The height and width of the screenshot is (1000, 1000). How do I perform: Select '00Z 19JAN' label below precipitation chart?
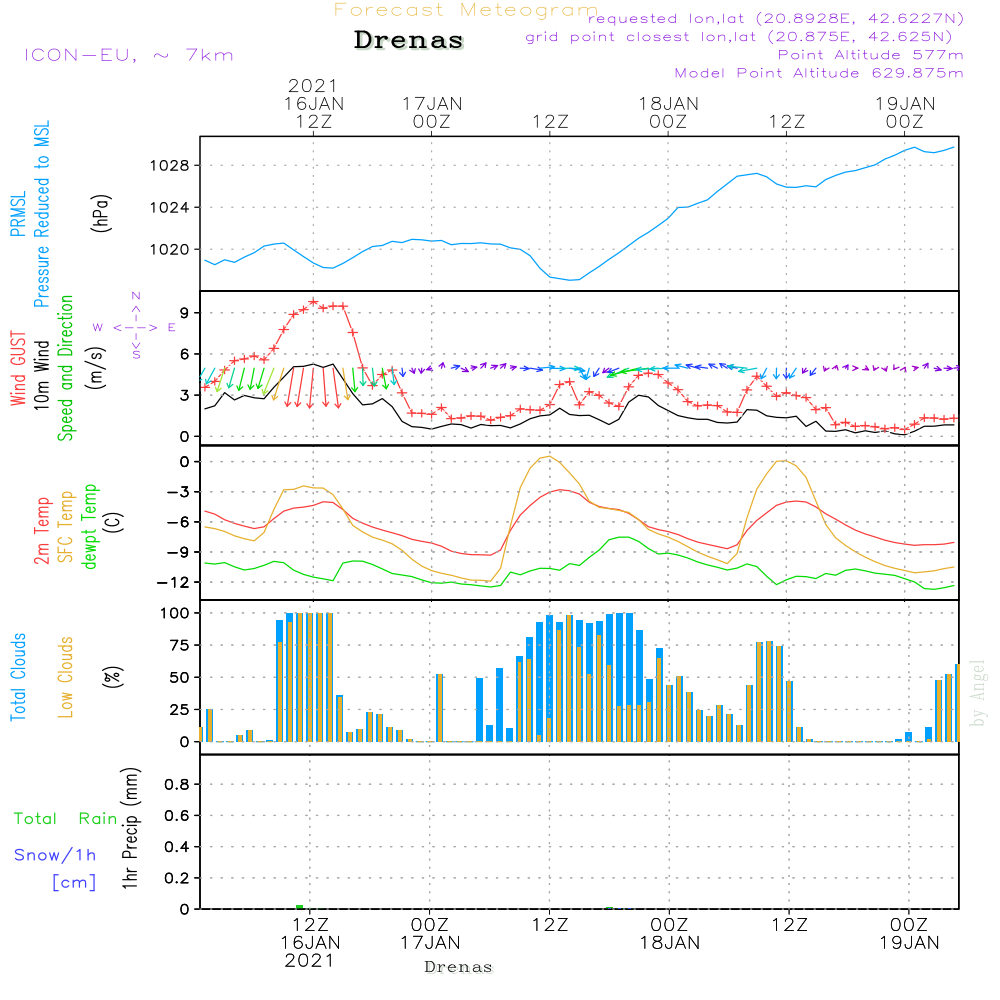click(x=909, y=934)
